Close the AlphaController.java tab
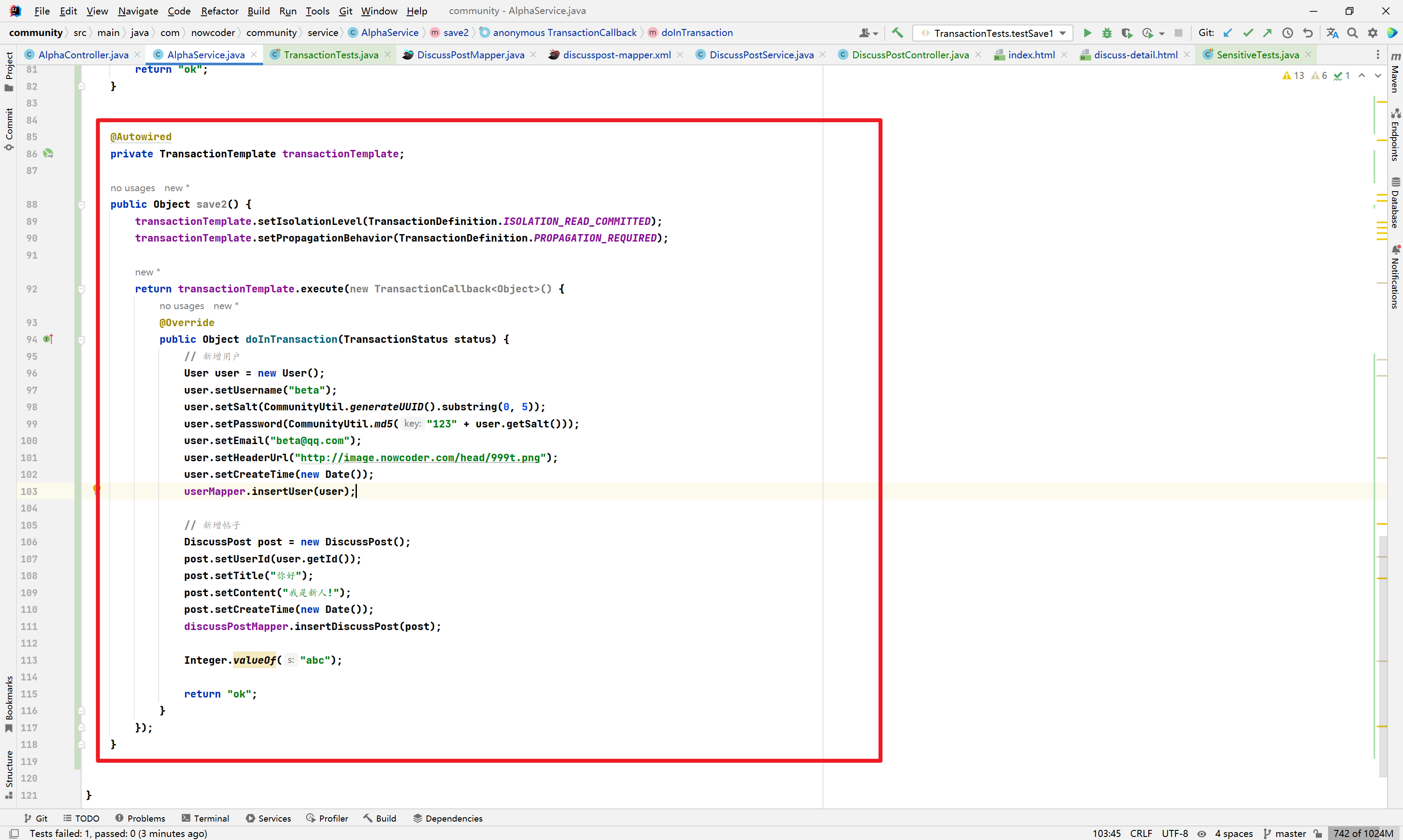The width and height of the screenshot is (1403, 840). tap(137, 54)
